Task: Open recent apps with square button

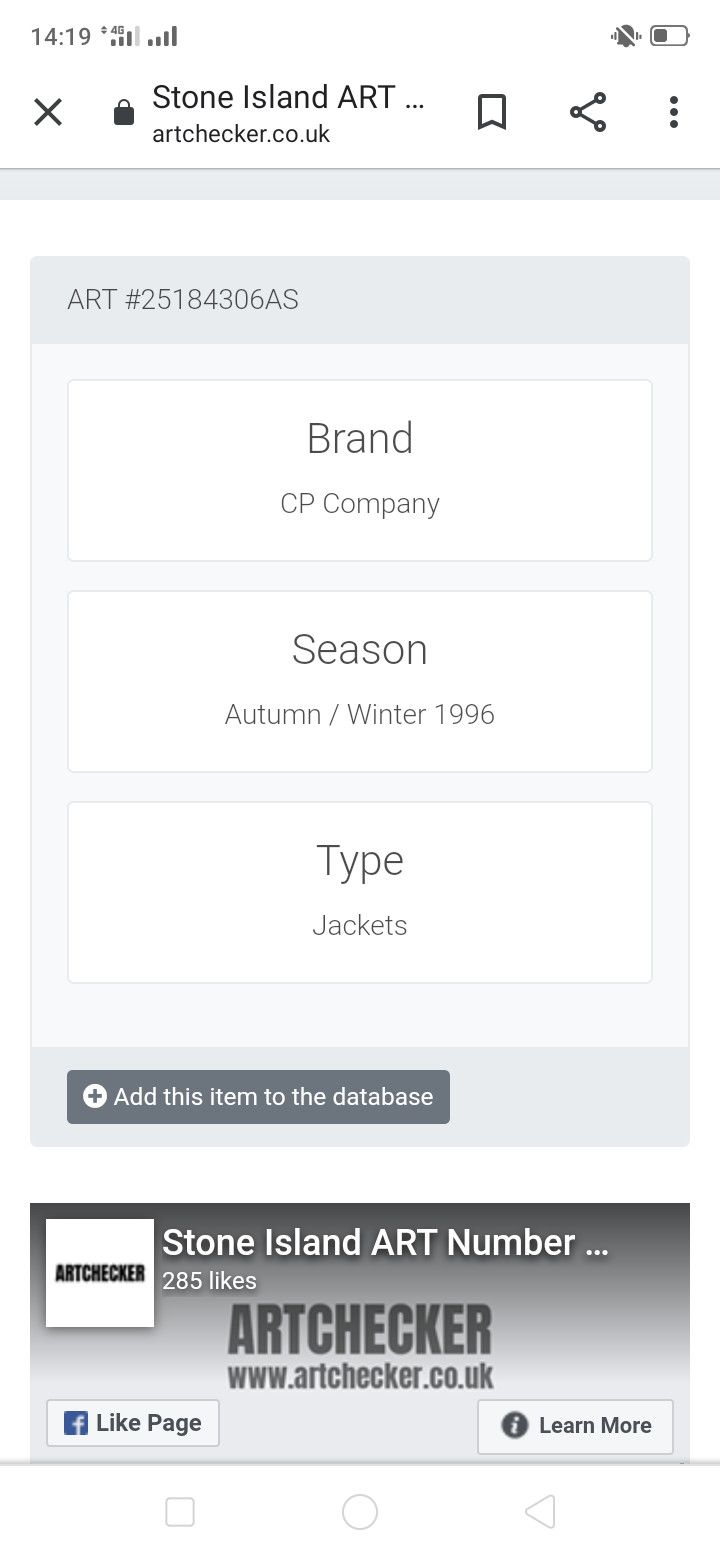Action: (180, 1512)
